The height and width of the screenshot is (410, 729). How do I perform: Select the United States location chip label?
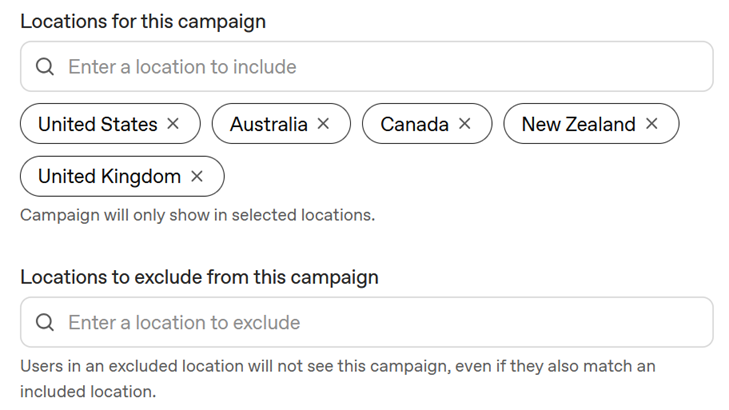tap(98, 124)
